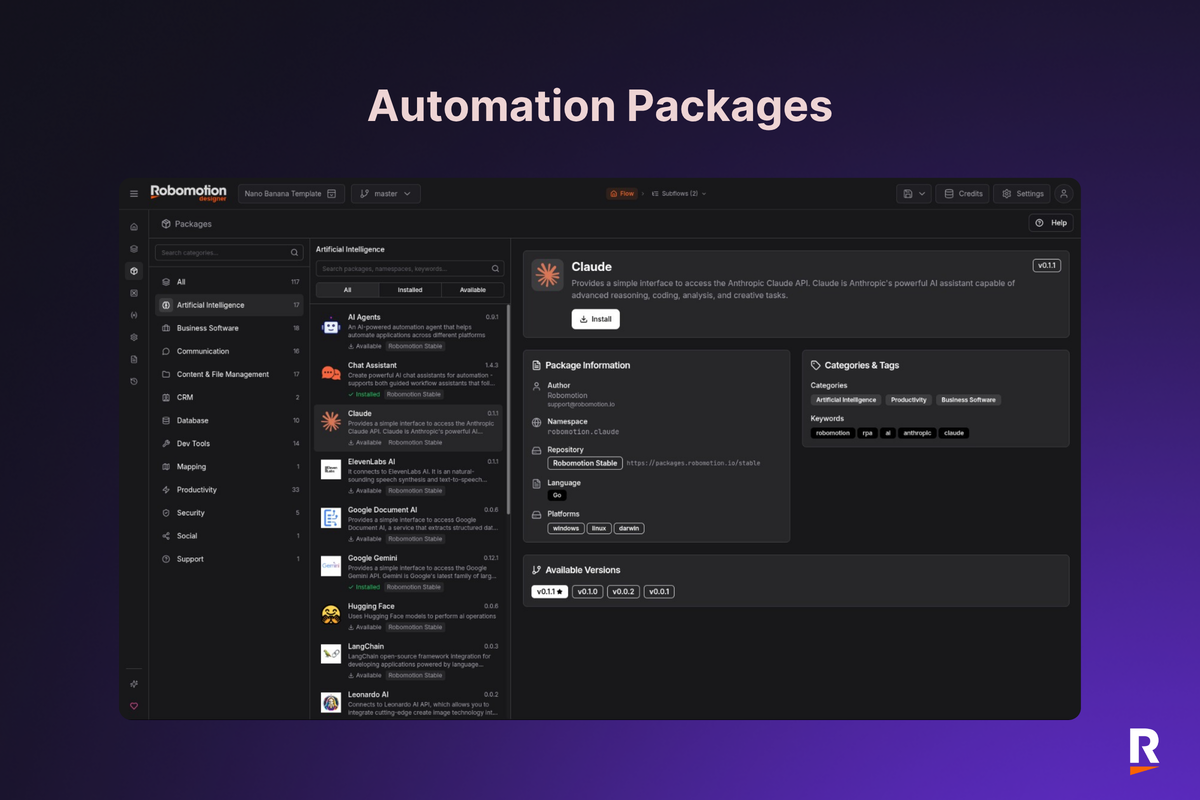Click the save icon in the top toolbar
This screenshot has height=800, width=1200.
[908, 193]
